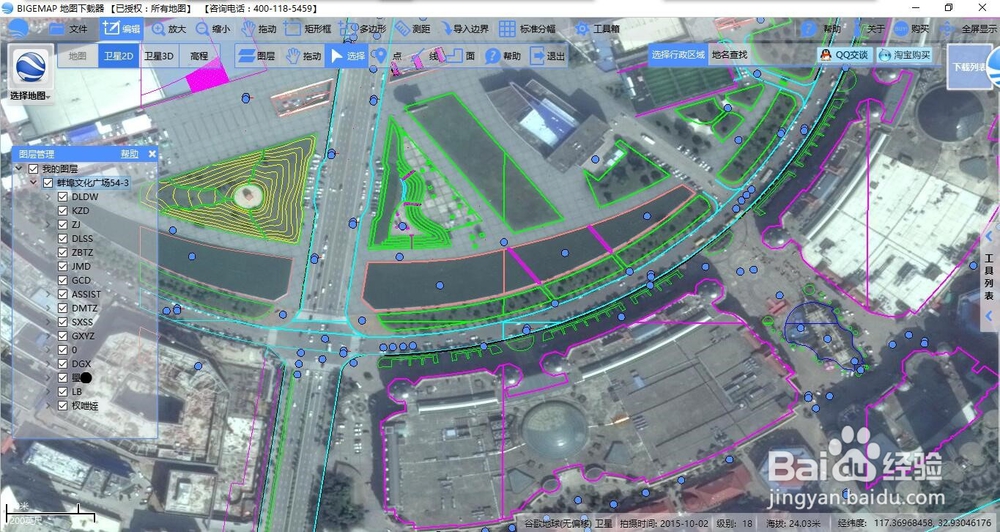The width and height of the screenshot is (1000, 532).
Task: Toggle 全屏显示 fullscreen display
Action: 969,29
